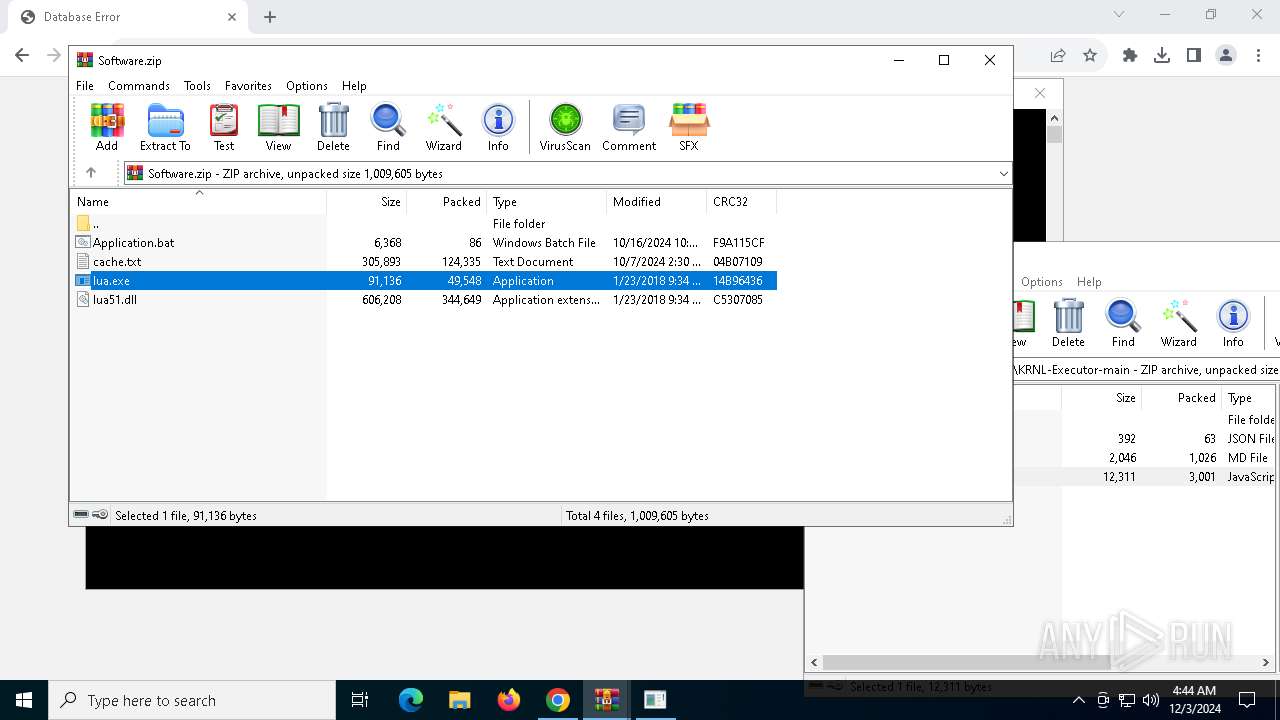Sort by CRC32 column header

click(x=741, y=202)
